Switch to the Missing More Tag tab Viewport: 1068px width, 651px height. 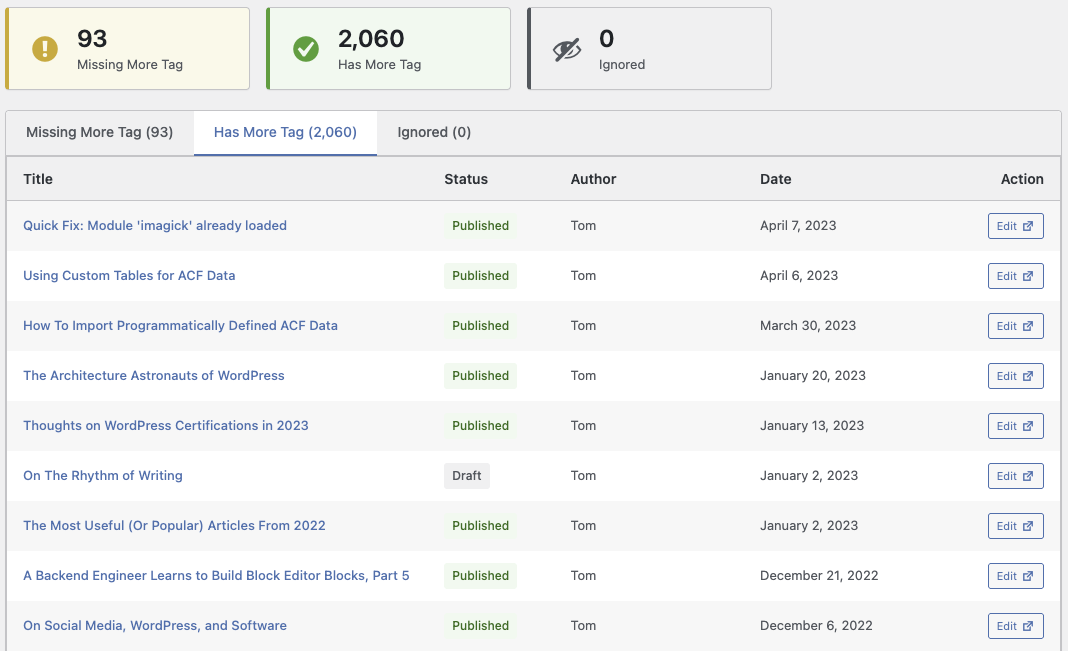click(x=100, y=132)
